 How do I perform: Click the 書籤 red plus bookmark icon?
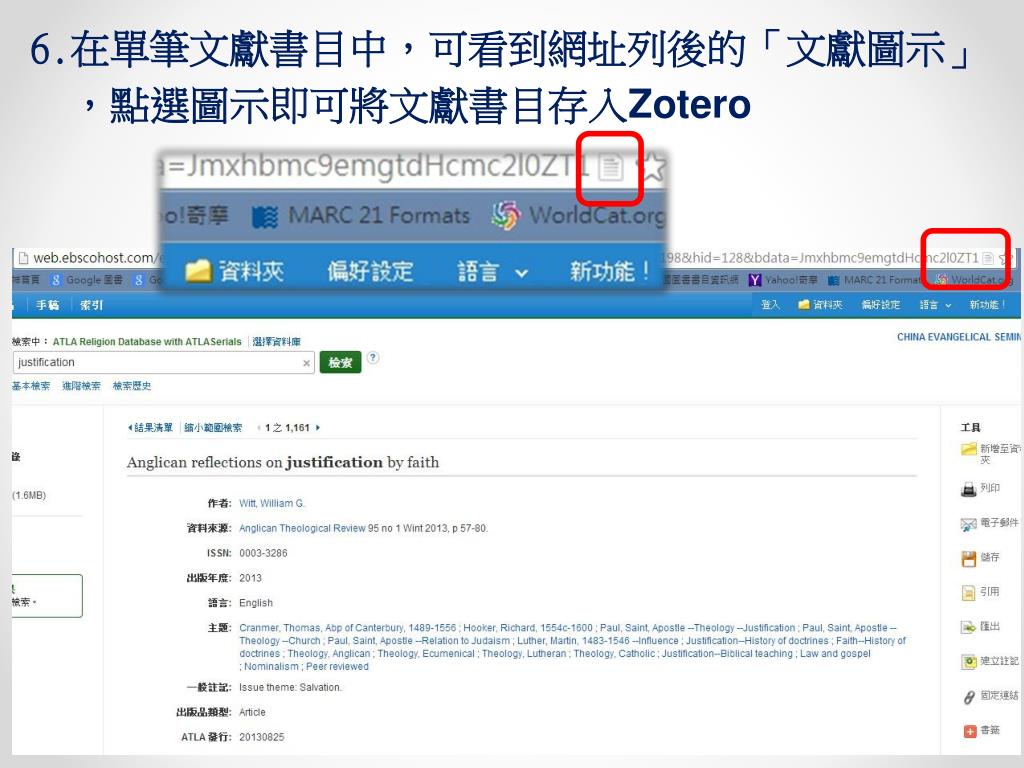click(969, 731)
